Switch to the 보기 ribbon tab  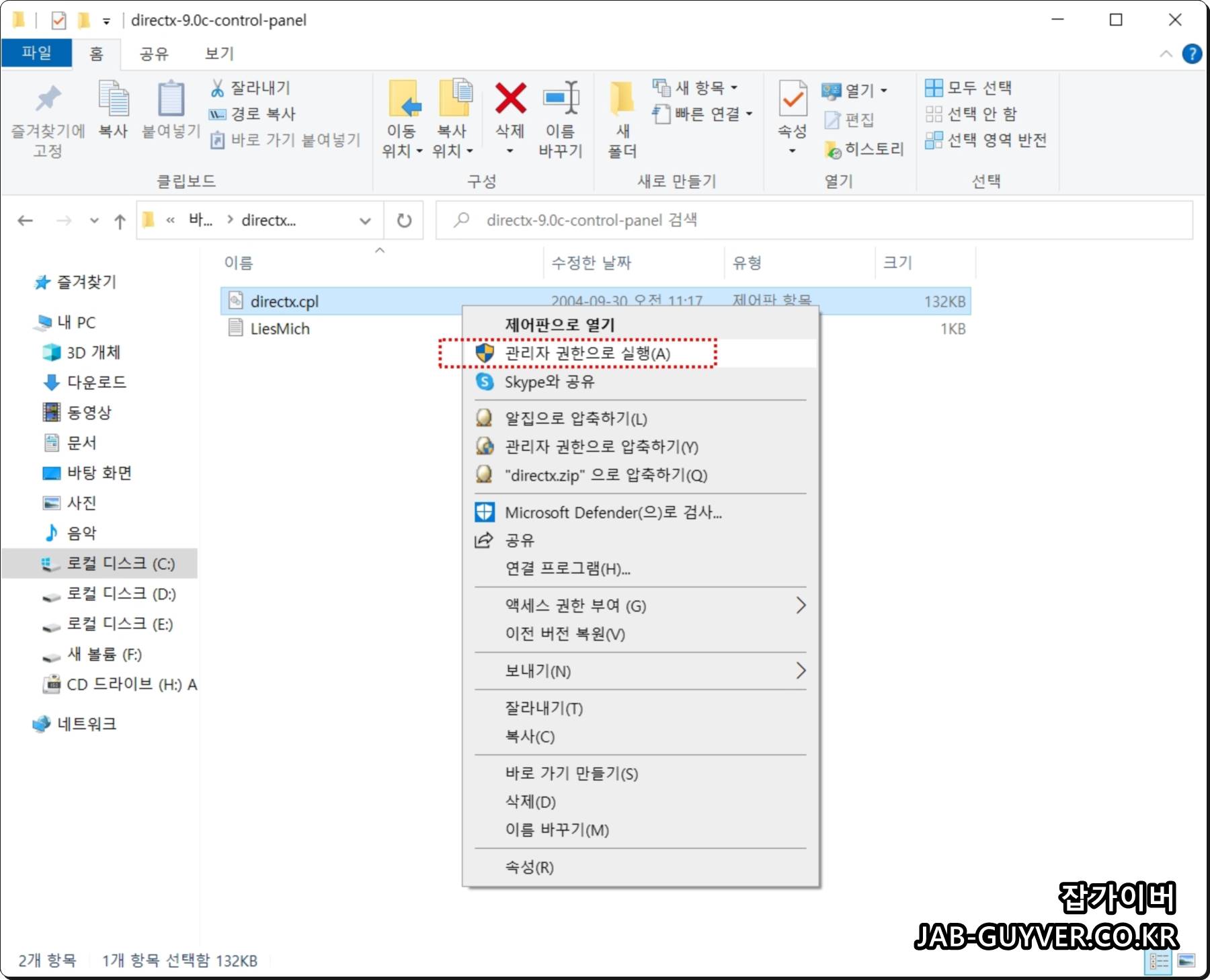coord(218,53)
